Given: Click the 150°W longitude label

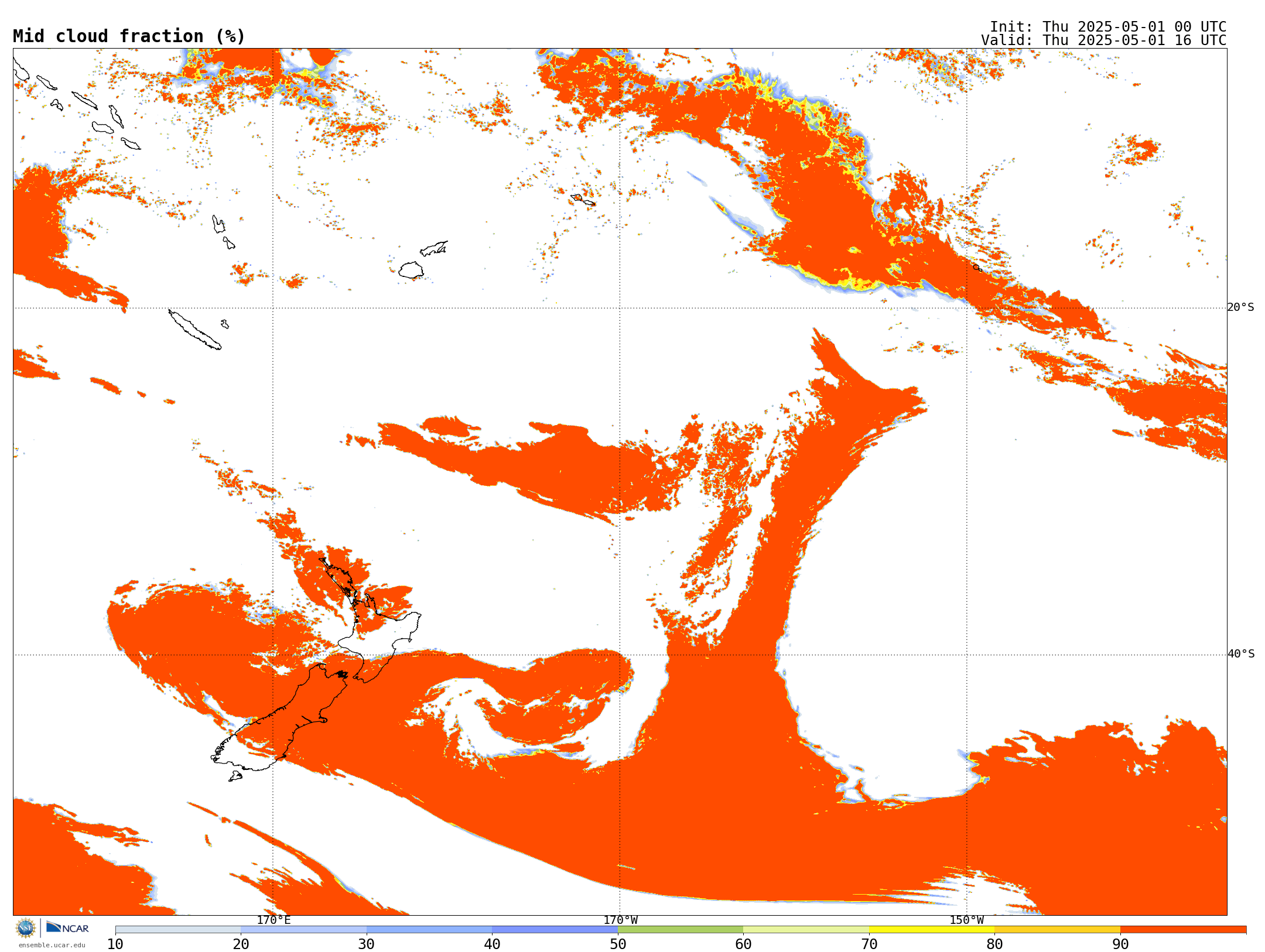Looking at the screenshot, I should tap(966, 920).
